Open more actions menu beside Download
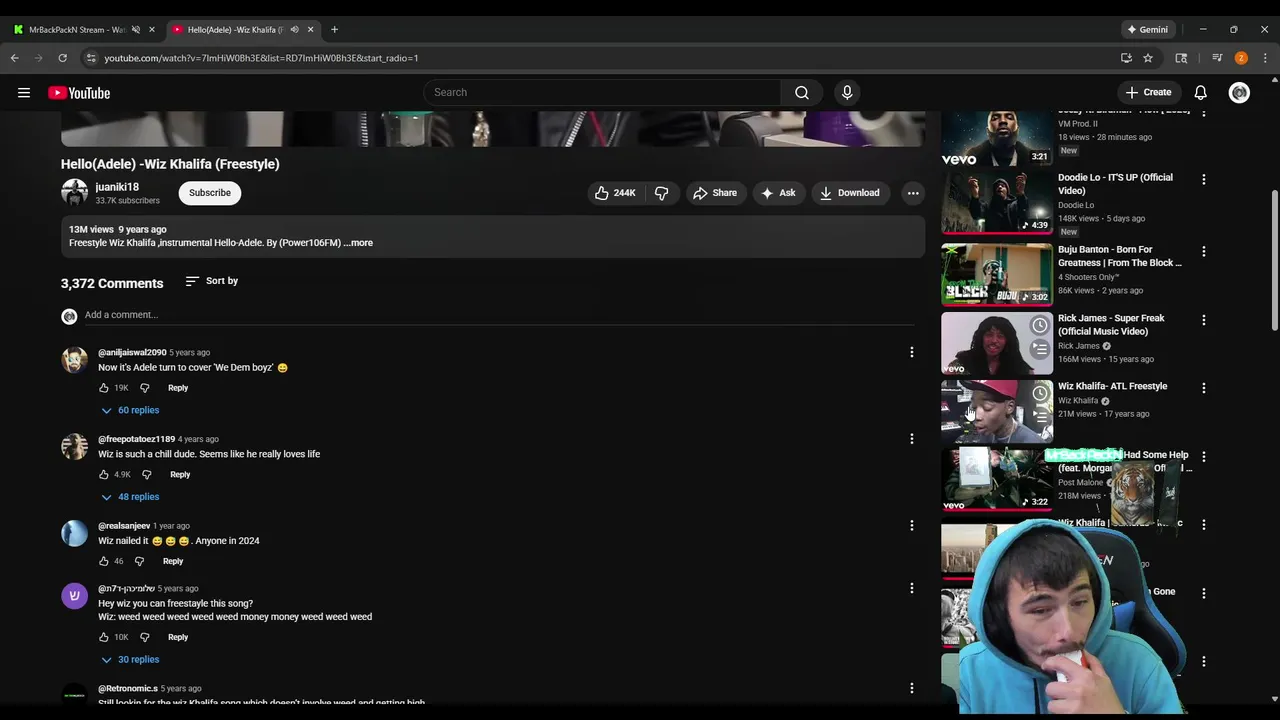Viewport: 1280px width, 720px height. pos(913,193)
